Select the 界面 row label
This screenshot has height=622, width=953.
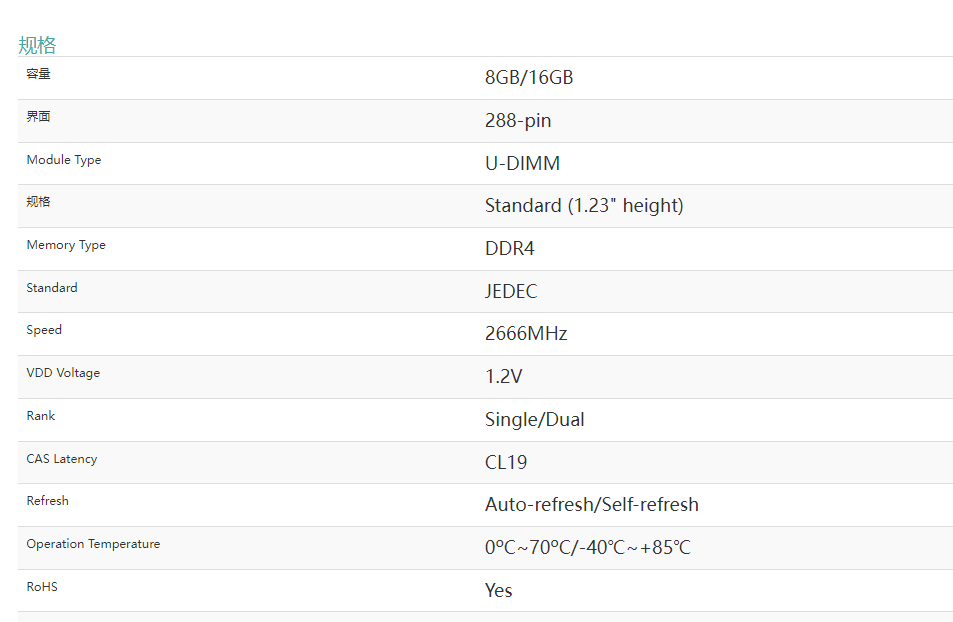[x=38, y=116]
